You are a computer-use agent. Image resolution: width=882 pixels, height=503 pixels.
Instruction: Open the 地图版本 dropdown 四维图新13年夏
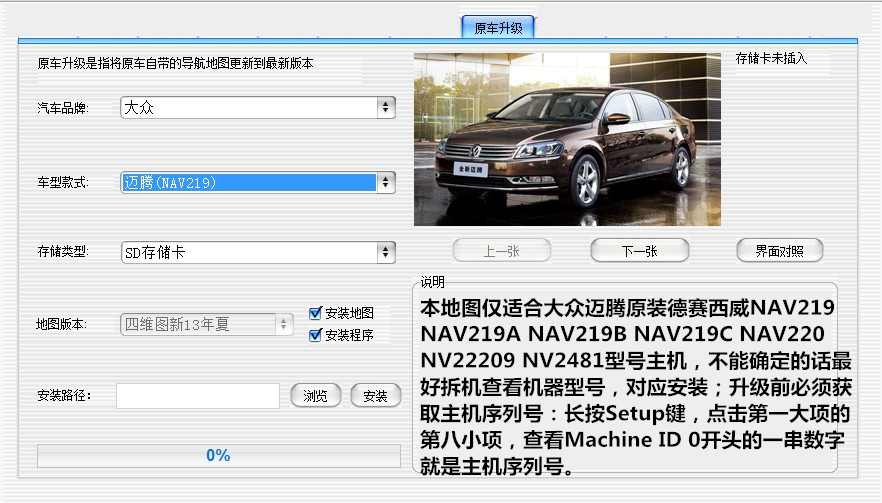pyautogui.click(x=206, y=325)
